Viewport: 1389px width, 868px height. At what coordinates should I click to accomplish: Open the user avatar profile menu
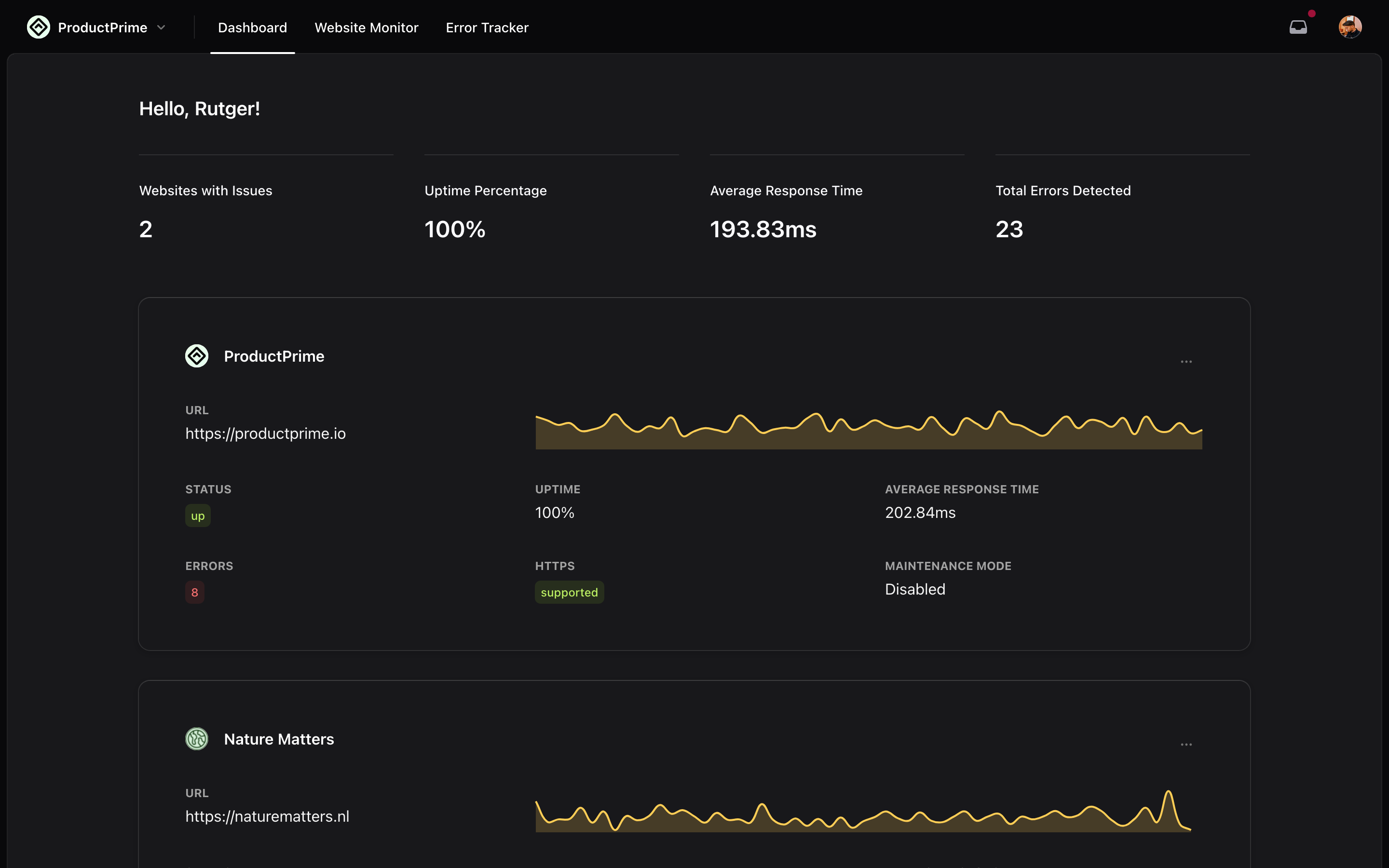pyautogui.click(x=1350, y=27)
